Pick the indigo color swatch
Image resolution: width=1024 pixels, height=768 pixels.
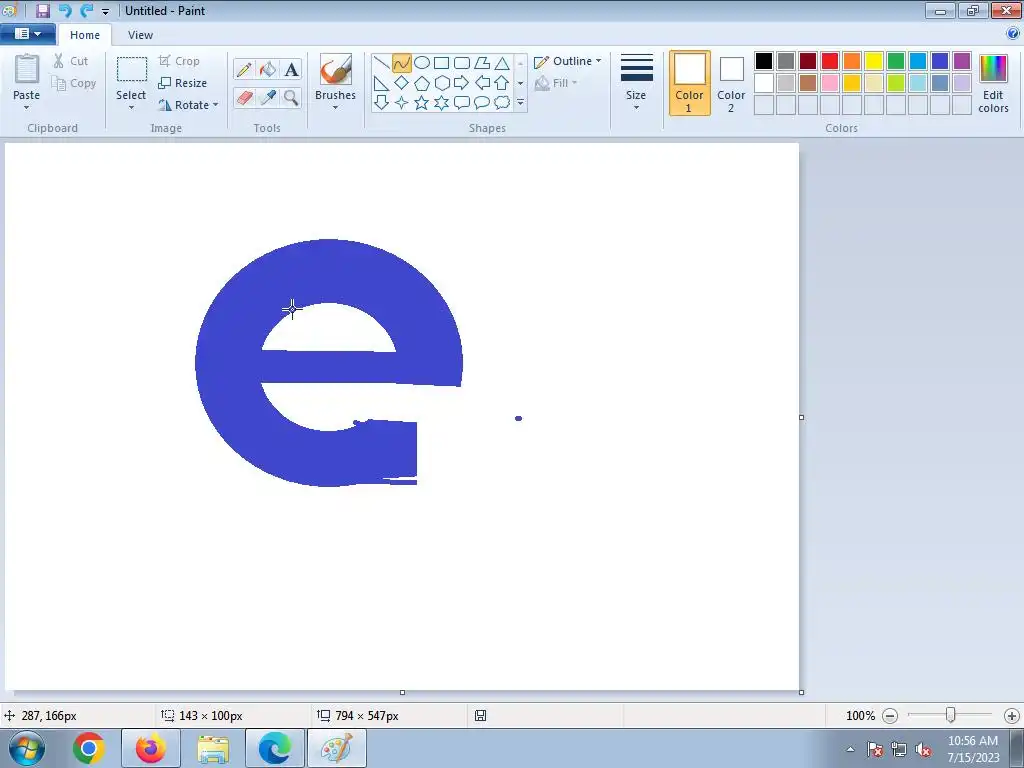[940, 61]
